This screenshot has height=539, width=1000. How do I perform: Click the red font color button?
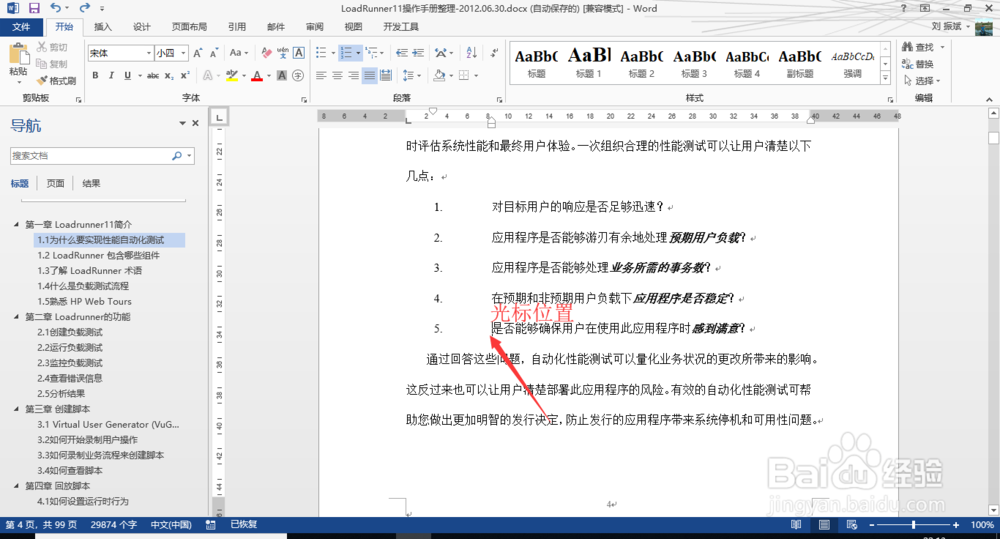point(257,75)
